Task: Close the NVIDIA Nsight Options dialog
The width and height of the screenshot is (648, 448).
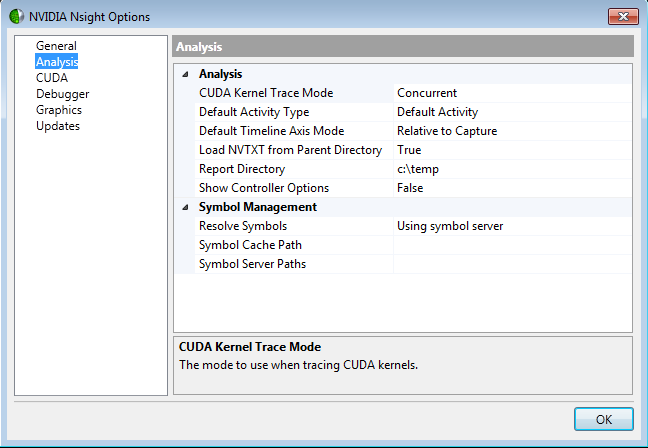Action: pos(621,16)
